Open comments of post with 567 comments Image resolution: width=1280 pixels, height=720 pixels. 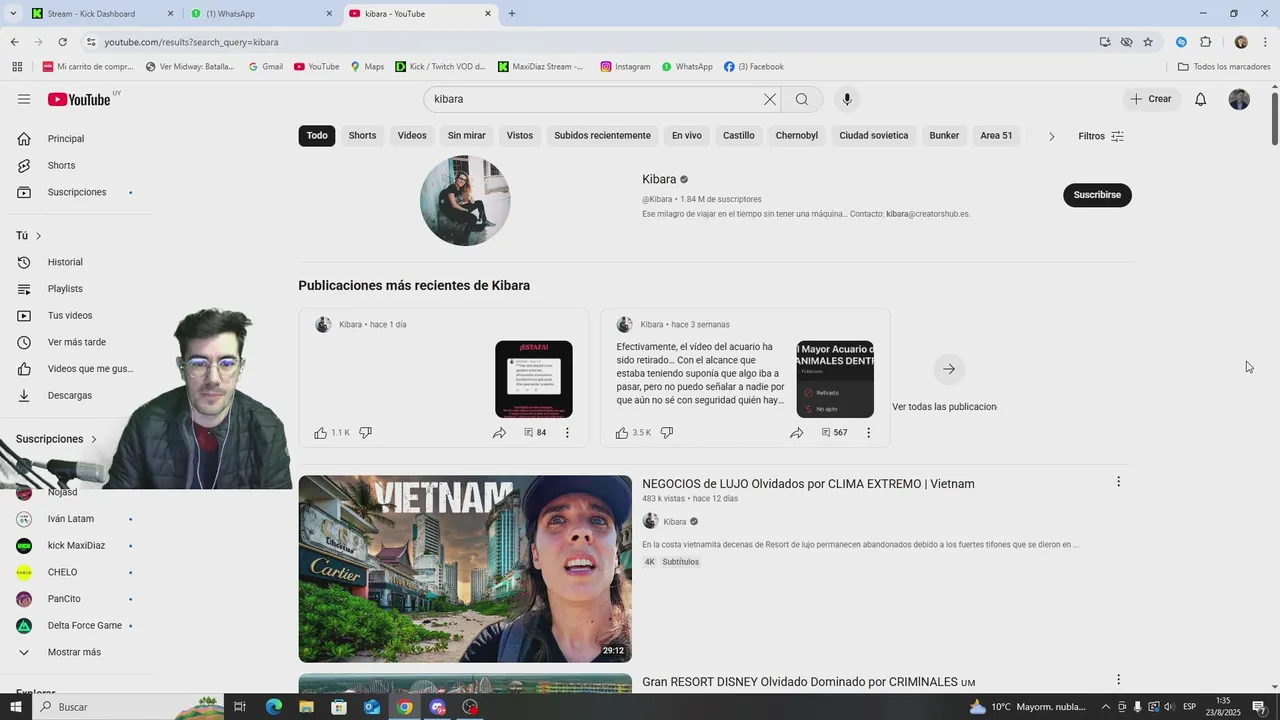834,433
